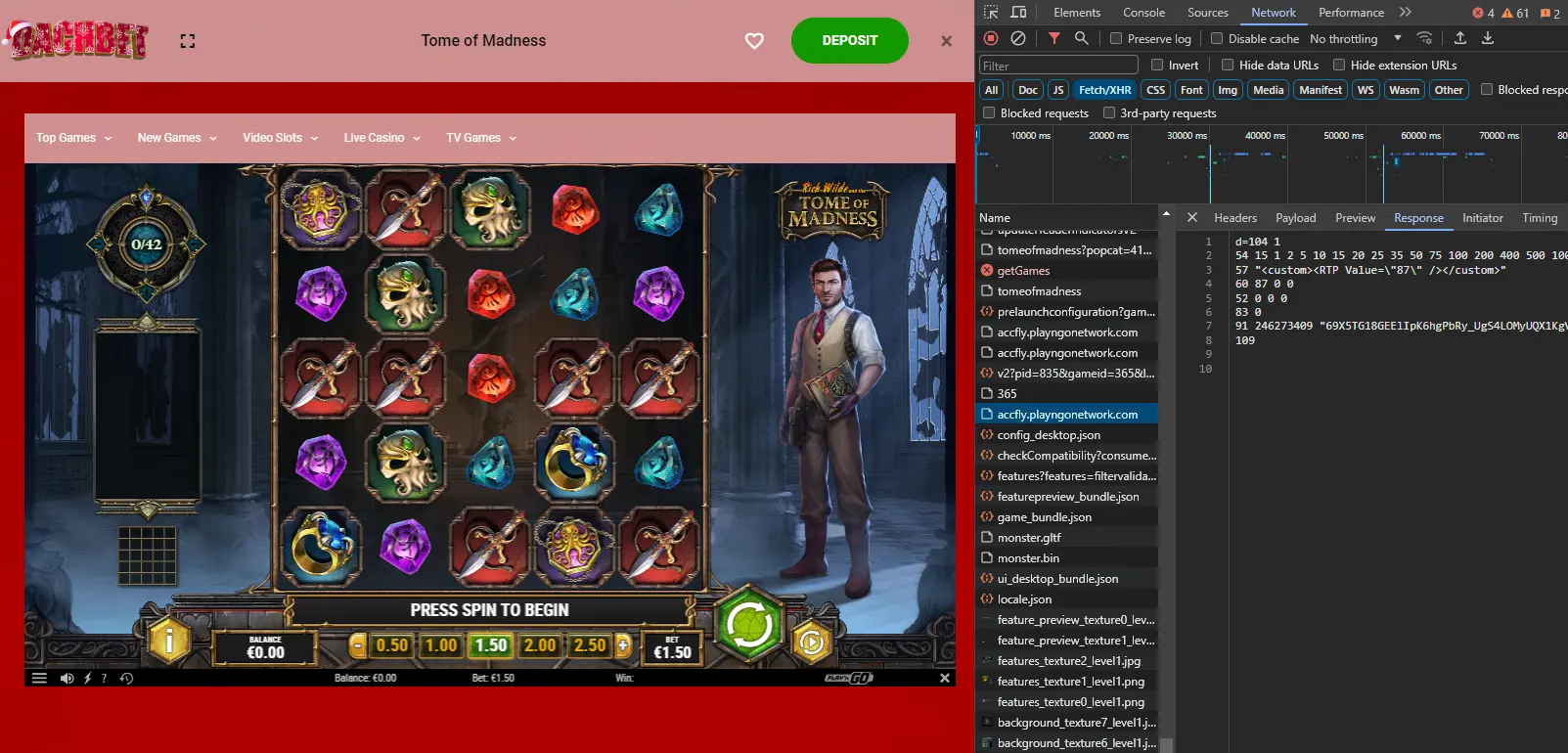The image size is (1568, 753).
Task: Select the 0.50 bet value
Action: (x=392, y=645)
